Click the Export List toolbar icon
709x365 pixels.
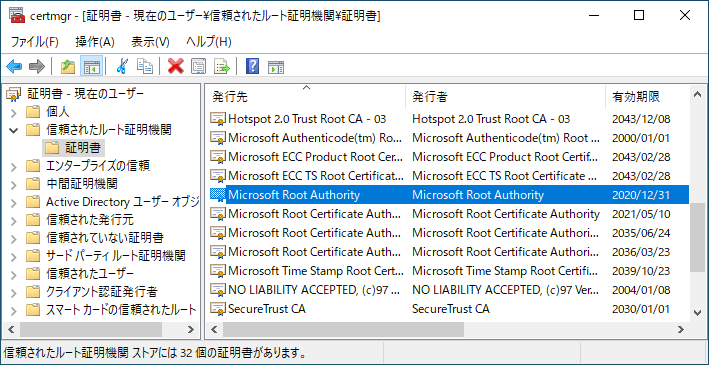coord(222,67)
